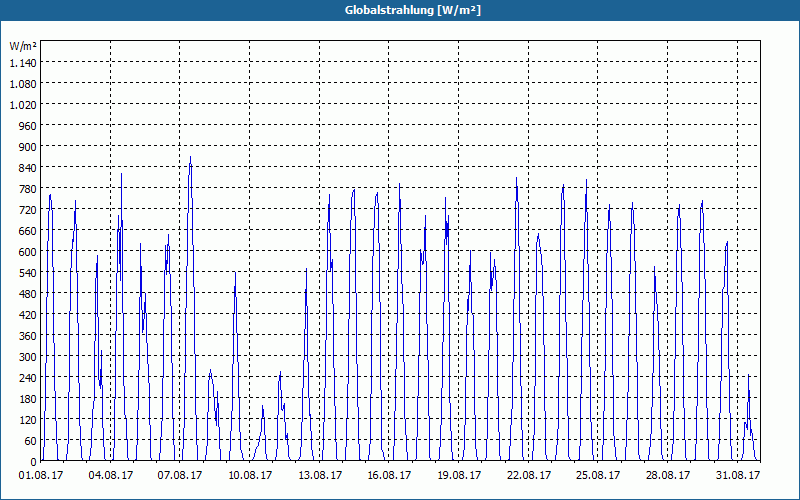The width and height of the screenshot is (800, 500).
Task: Select the 10.08.17 date label
Action: click(250, 476)
